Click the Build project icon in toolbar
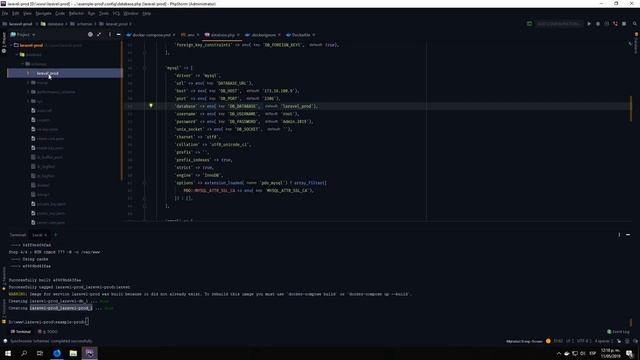 tap(529, 24)
